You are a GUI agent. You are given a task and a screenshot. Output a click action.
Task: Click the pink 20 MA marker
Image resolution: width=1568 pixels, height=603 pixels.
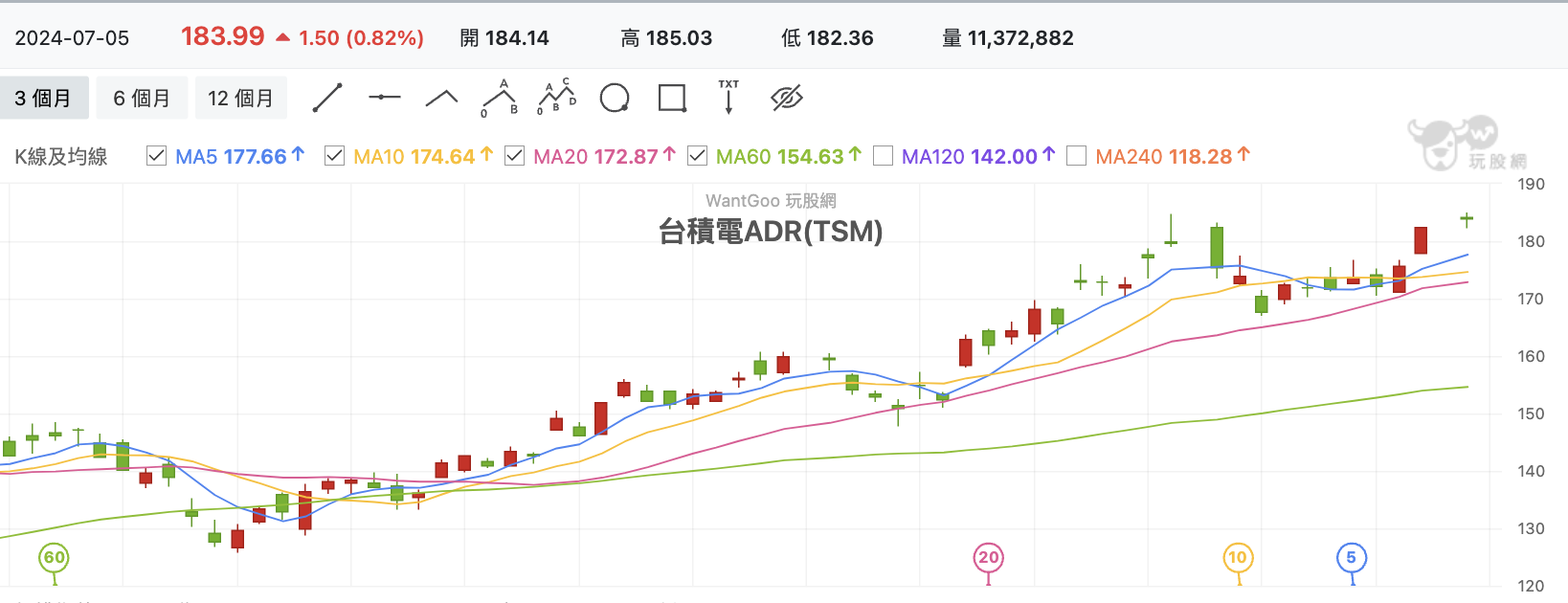point(989,558)
